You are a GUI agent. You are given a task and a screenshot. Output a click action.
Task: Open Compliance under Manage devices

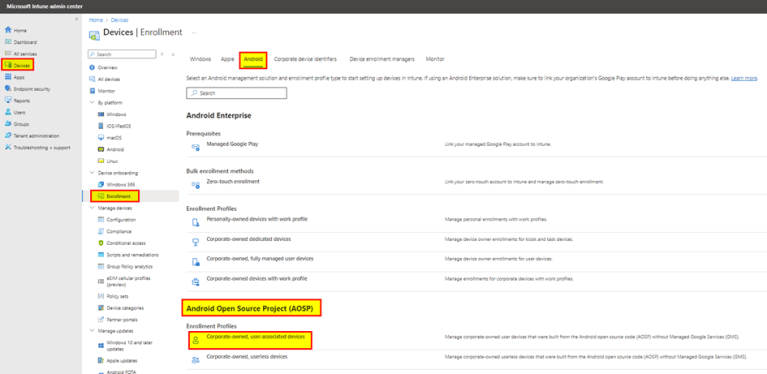[119, 231]
